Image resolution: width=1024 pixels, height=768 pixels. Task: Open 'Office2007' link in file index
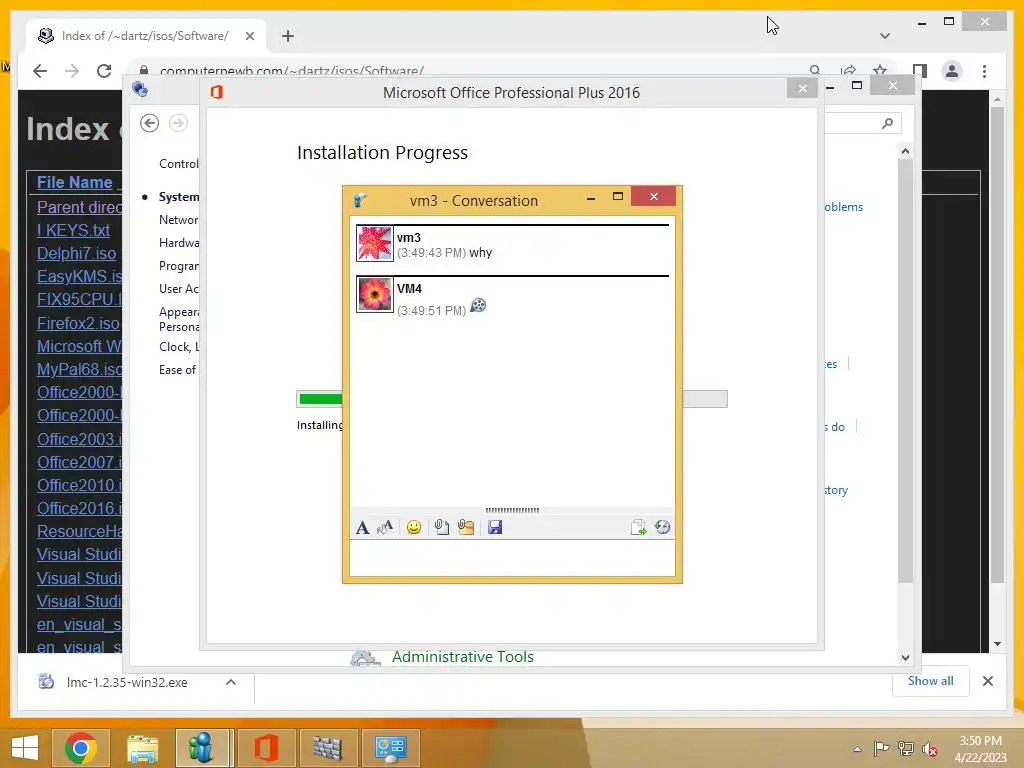click(79, 462)
